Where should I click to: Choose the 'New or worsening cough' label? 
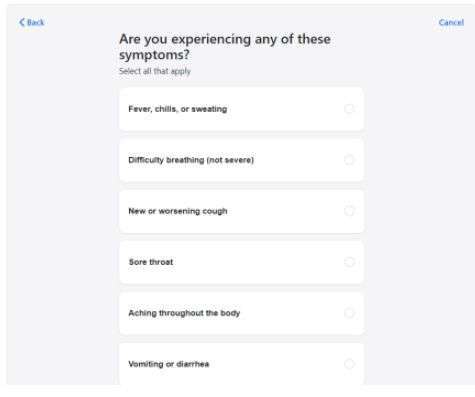click(178, 211)
